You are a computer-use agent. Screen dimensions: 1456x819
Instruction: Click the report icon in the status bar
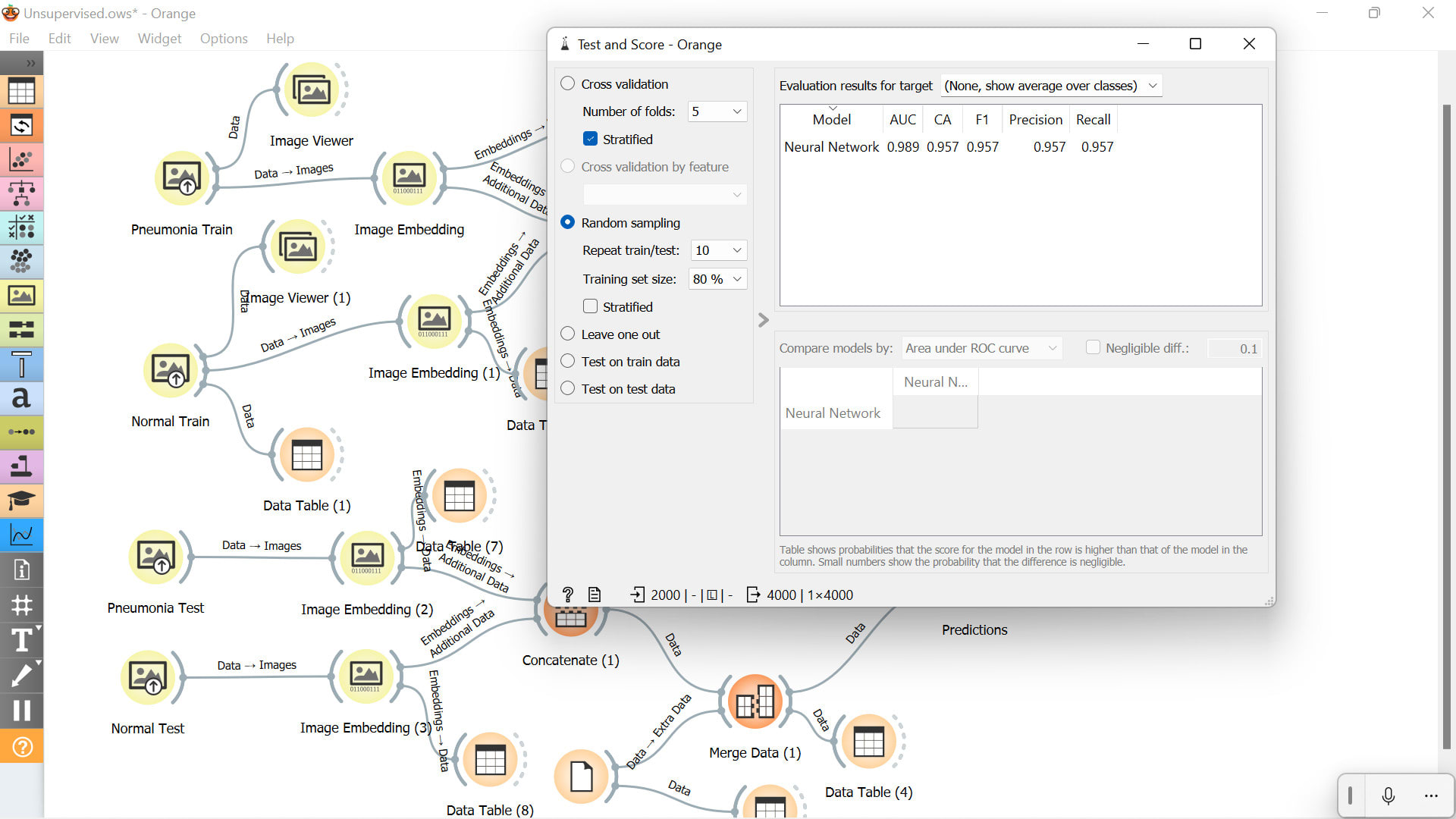coord(595,595)
